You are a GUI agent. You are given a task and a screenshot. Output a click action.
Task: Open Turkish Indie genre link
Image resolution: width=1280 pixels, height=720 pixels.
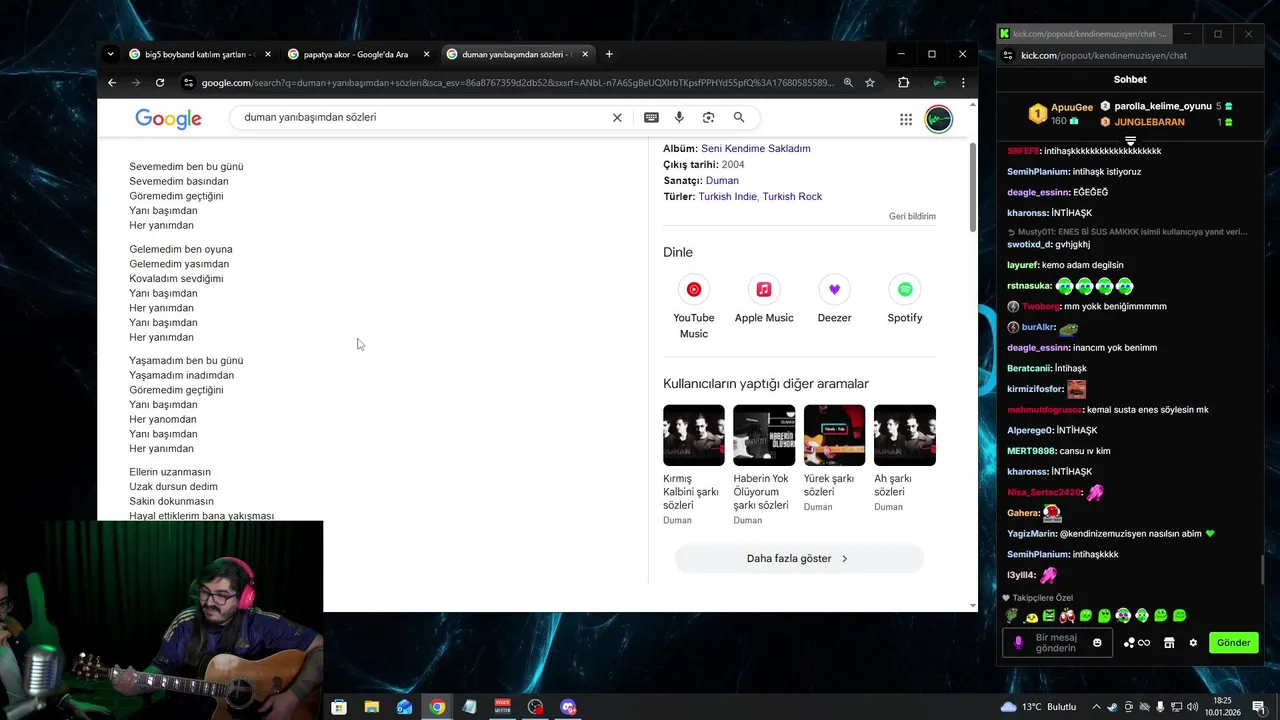[727, 196]
